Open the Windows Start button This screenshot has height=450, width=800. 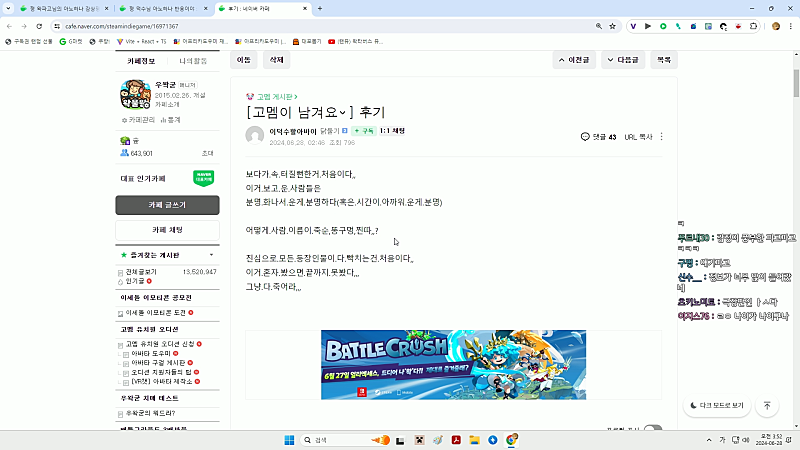coord(289,440)
